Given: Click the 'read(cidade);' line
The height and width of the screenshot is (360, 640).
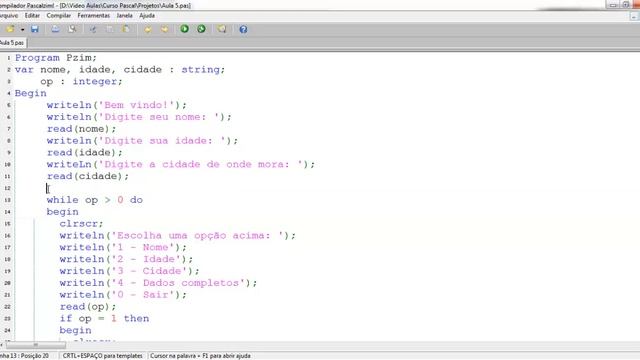Looking at the screenshot, I should pyautogui.click(x=88, y=176).
